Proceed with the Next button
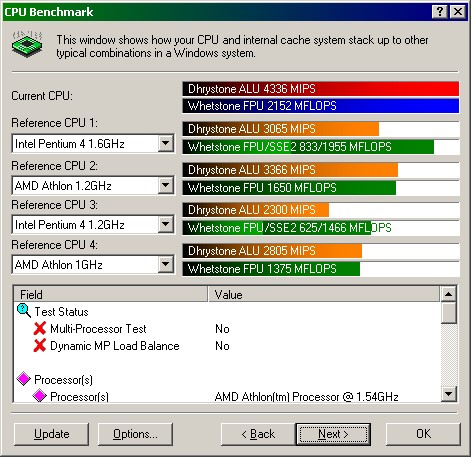This screenshot has width=471, height=457. (x=333, y=434)
